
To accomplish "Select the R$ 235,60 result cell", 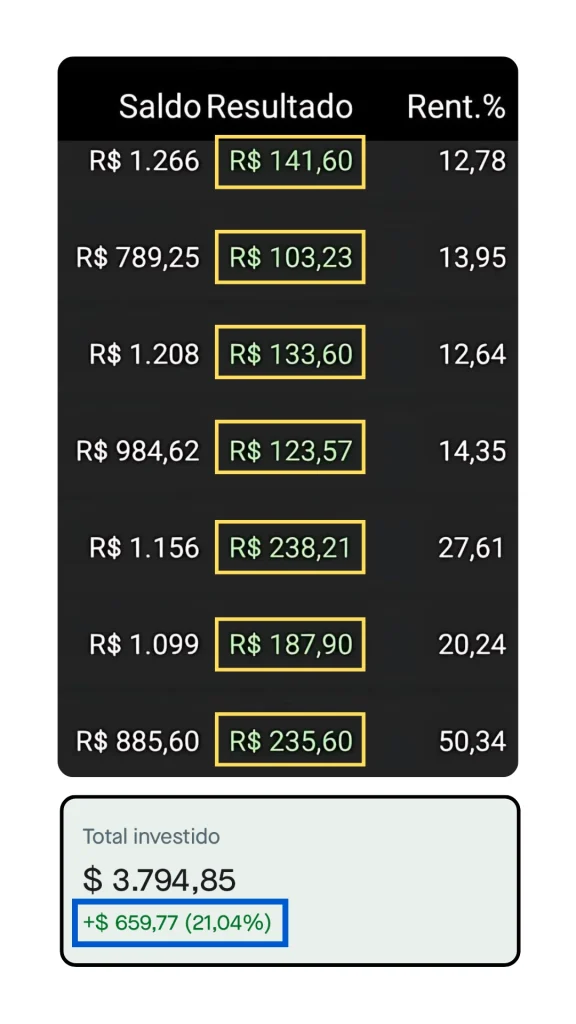I will (x=290, y=741).
